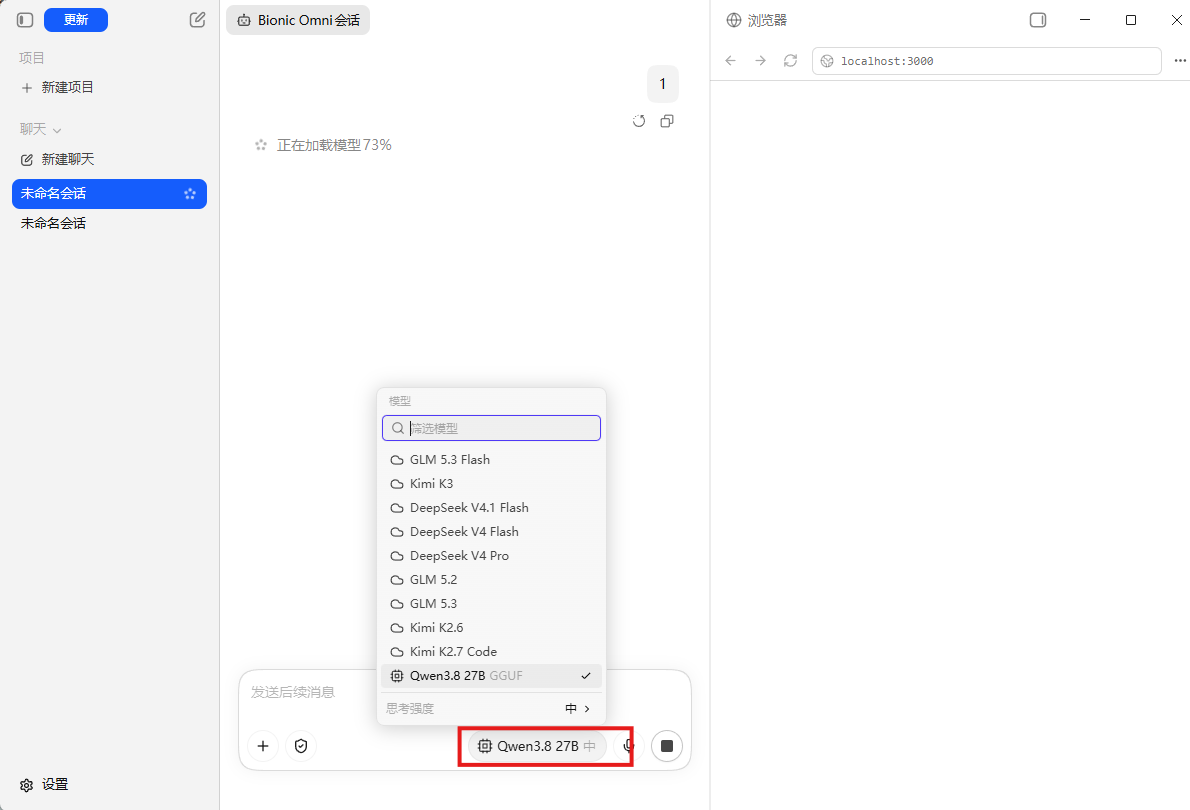Click the checkmark on the Qwen3.8 row
Screen dimensions: 1190x810
click(586, 676)
